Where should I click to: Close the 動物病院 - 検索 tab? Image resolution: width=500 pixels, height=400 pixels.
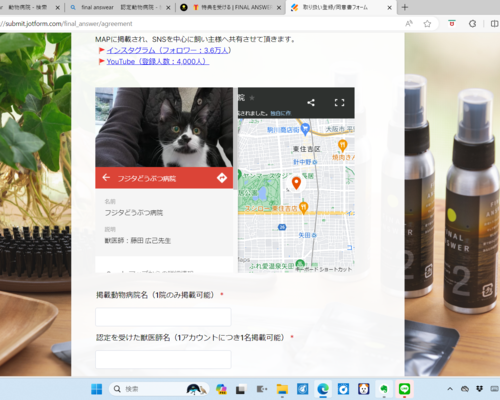pyautogui.click(x=57, y=7)
